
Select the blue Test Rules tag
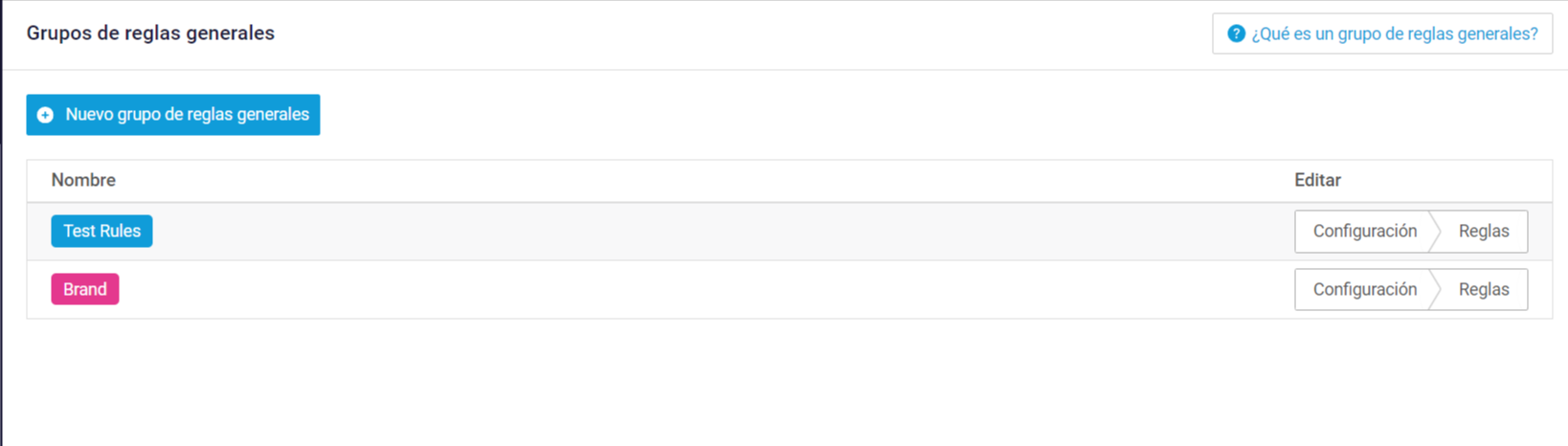[101, 232]
